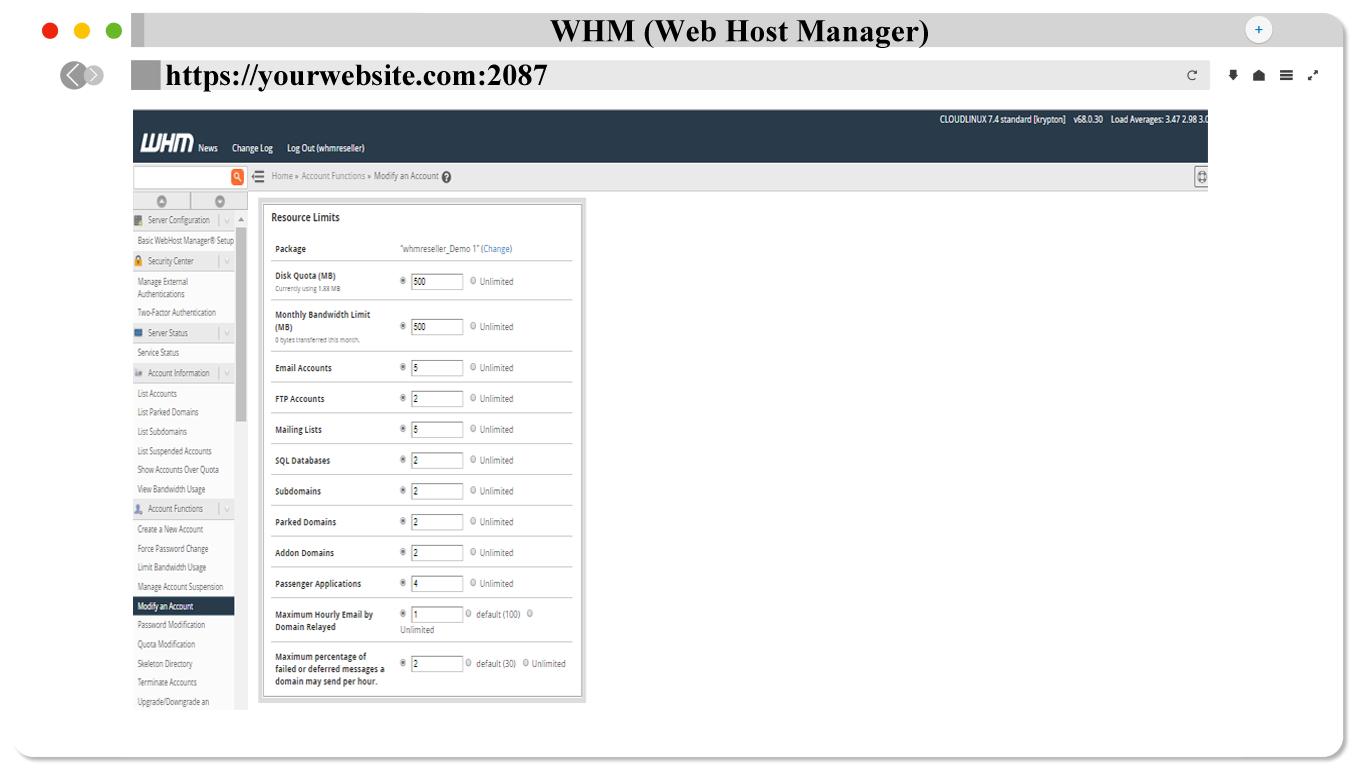Open the Change Log menu item
Viewport: 1362px width, 769px height.
point(252,148)
